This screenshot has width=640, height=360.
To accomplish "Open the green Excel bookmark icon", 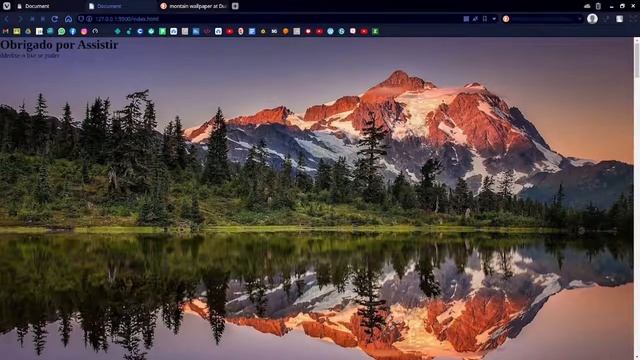I will [375, 31].
